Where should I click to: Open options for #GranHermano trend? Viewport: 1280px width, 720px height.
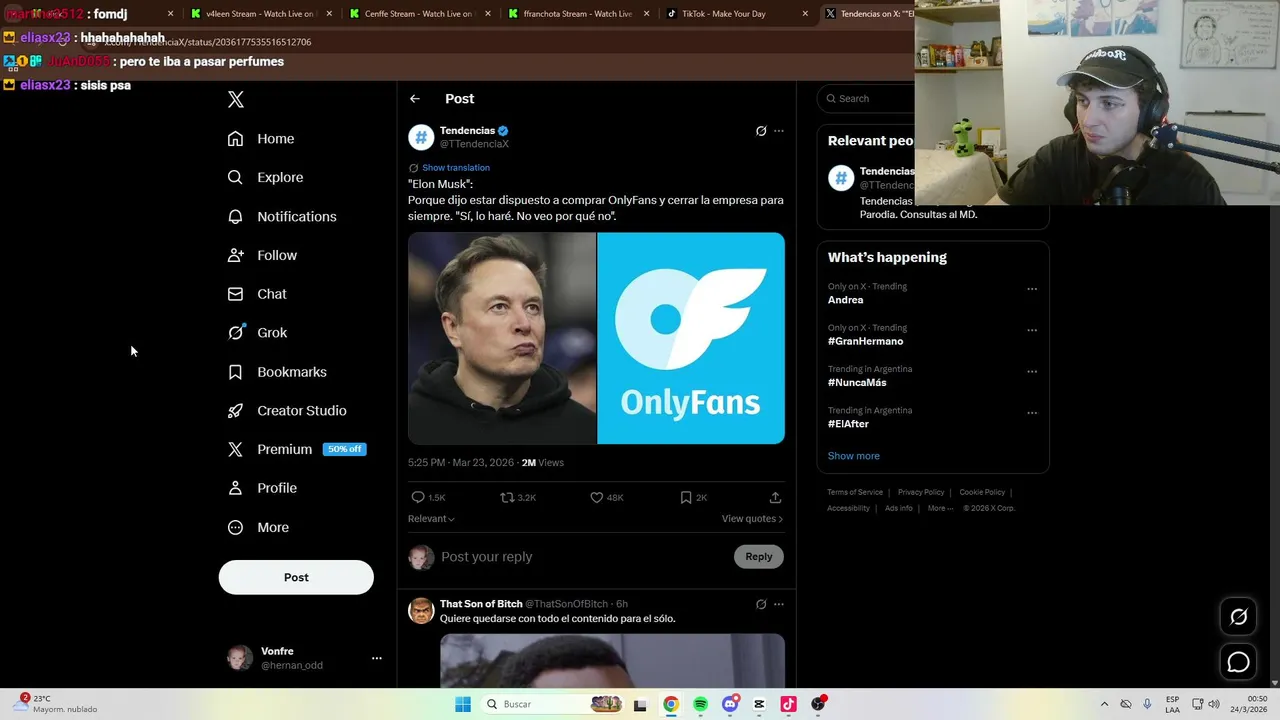1032,330
